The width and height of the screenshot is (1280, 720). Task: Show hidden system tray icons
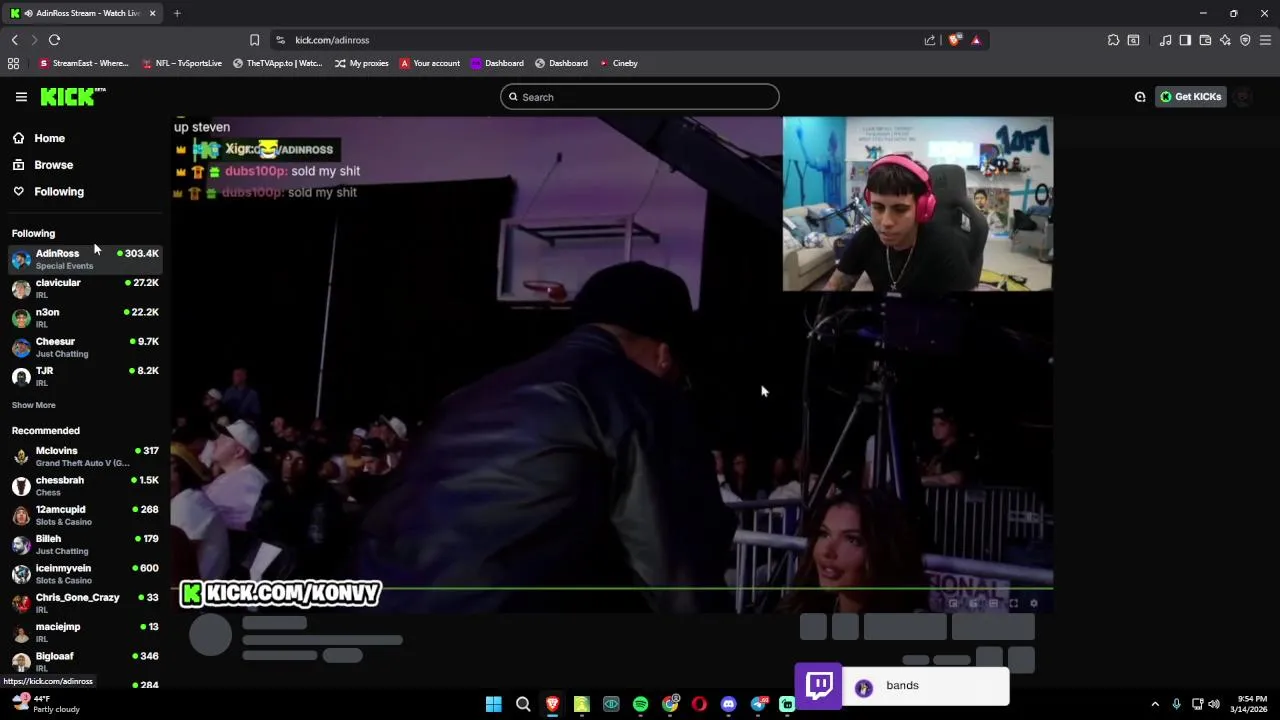tap(1155, 704)
